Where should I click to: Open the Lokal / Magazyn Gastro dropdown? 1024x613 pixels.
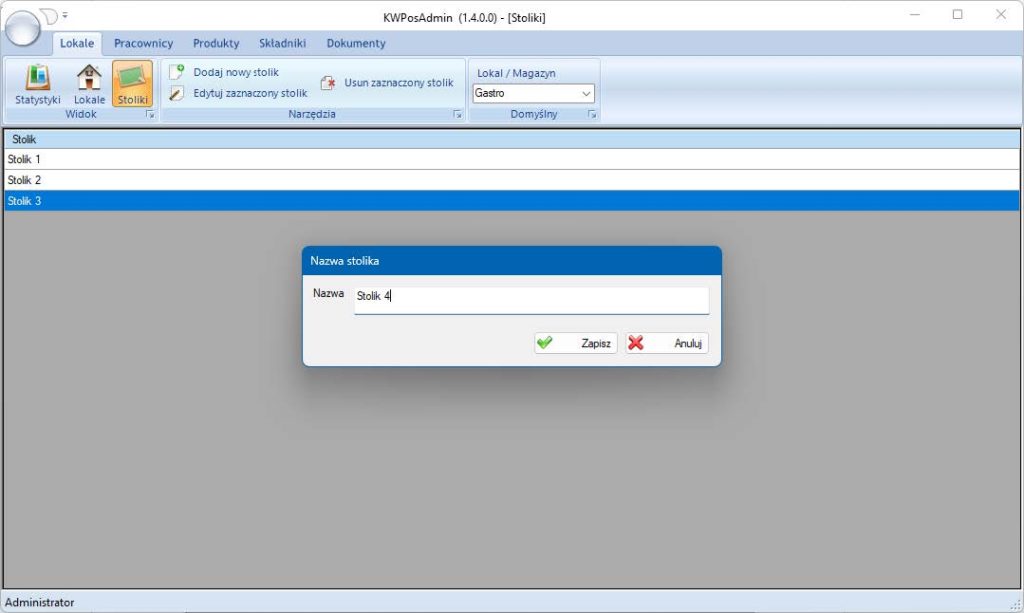click(533, 93)
